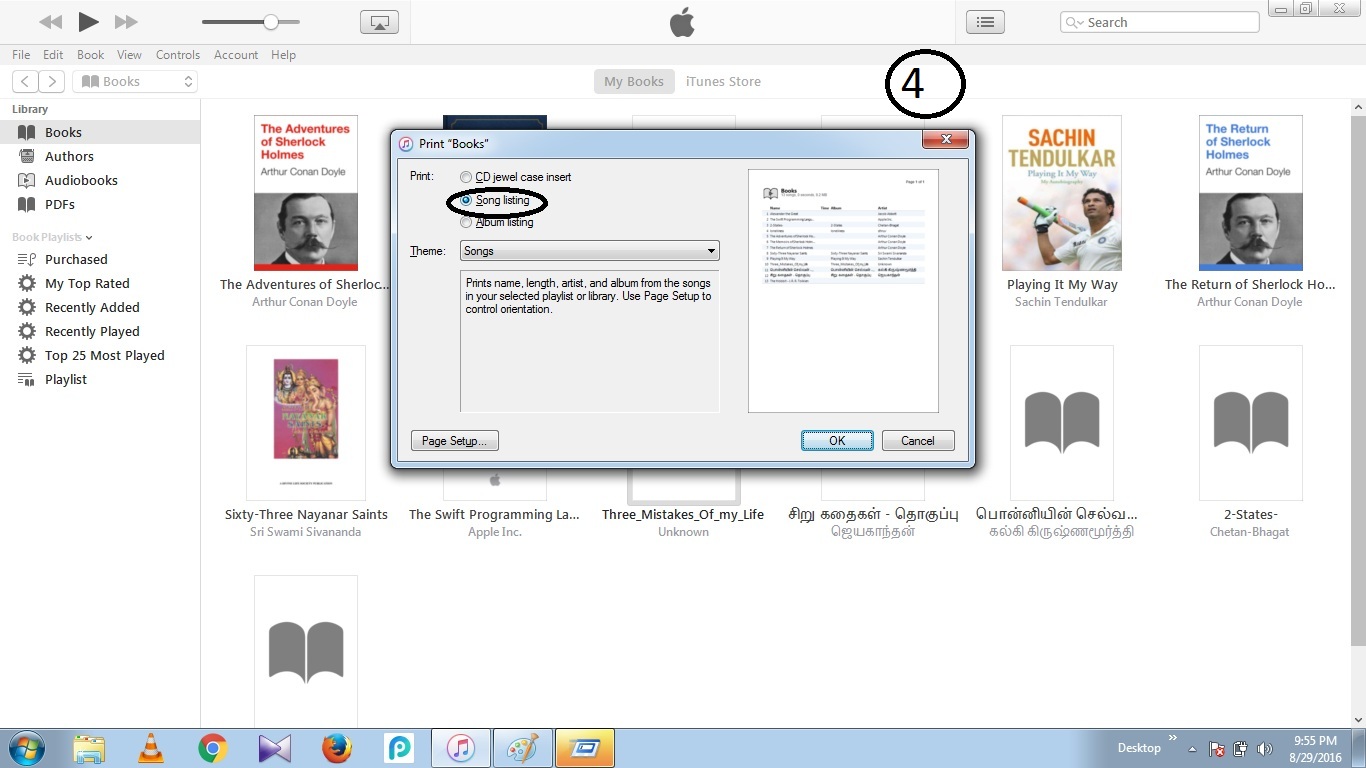The width and height of the screenshot is (1366, 768).
Task: Click the volume speaker icon in the system tray
Action: [1265, 749]
